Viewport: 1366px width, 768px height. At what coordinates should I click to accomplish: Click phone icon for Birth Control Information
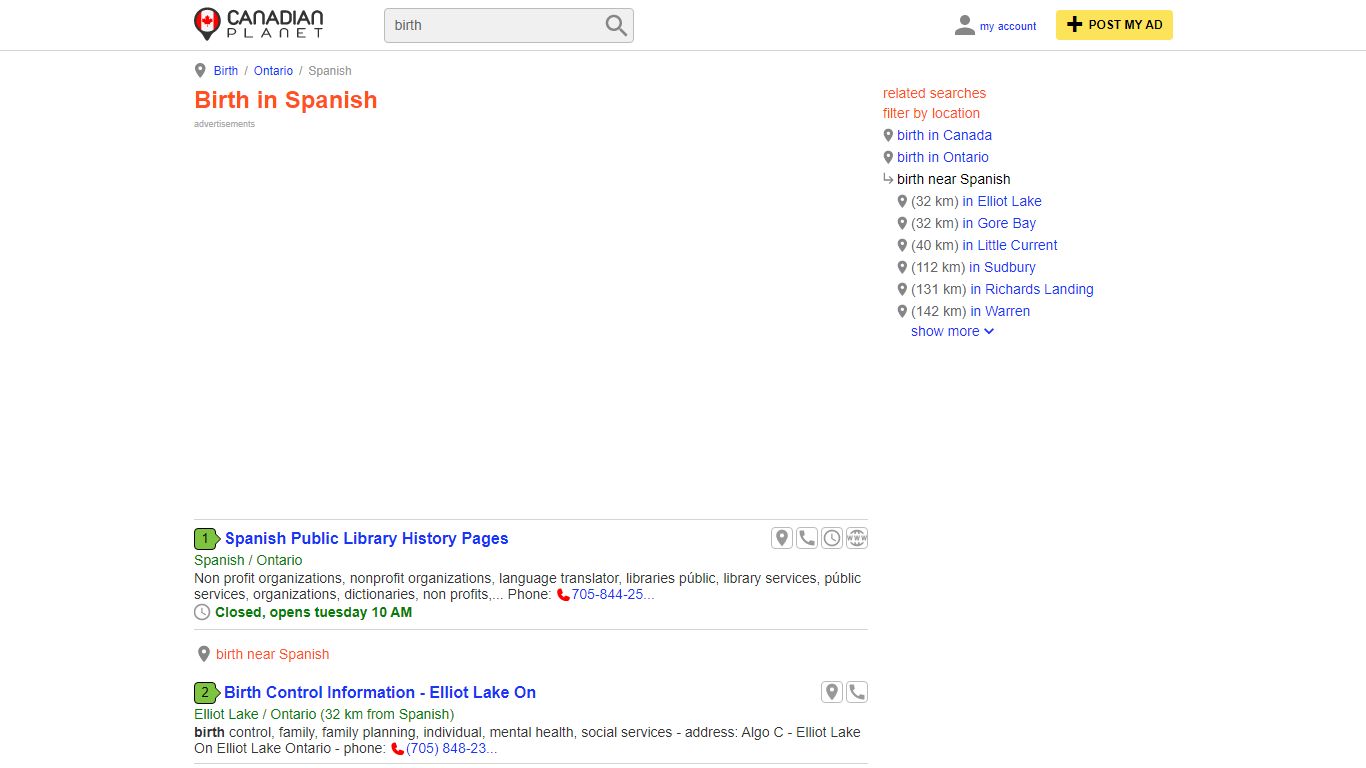[x=857, y=692]
